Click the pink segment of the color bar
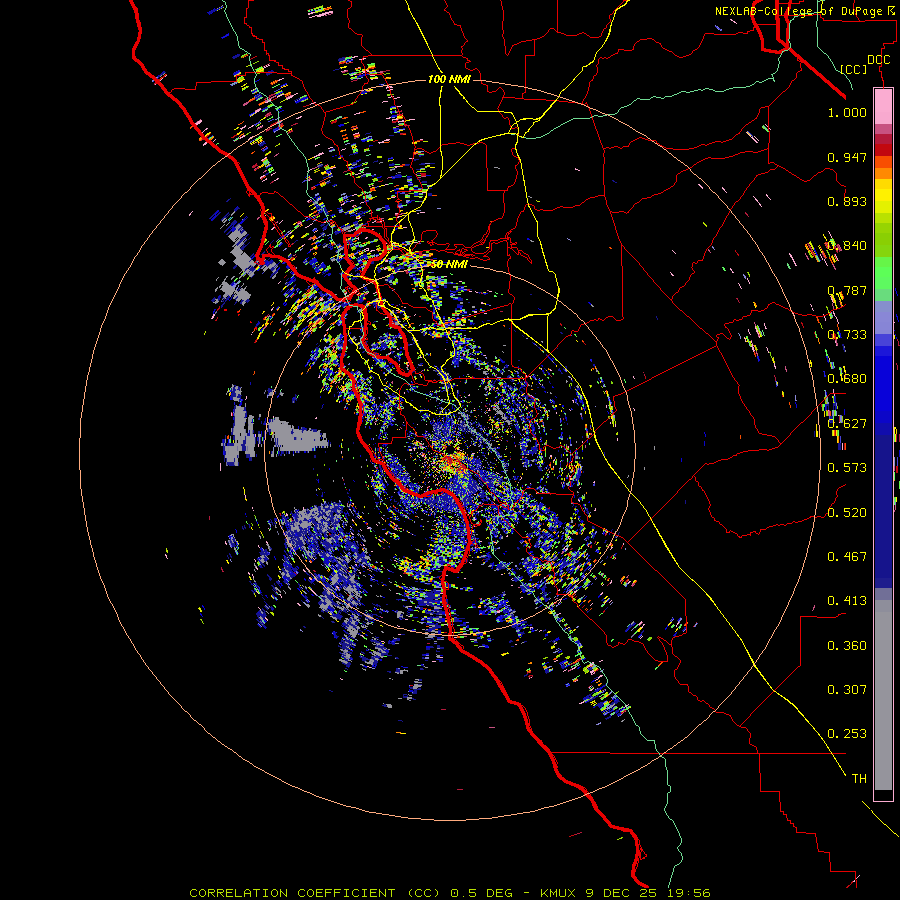 tap(883, 107)
